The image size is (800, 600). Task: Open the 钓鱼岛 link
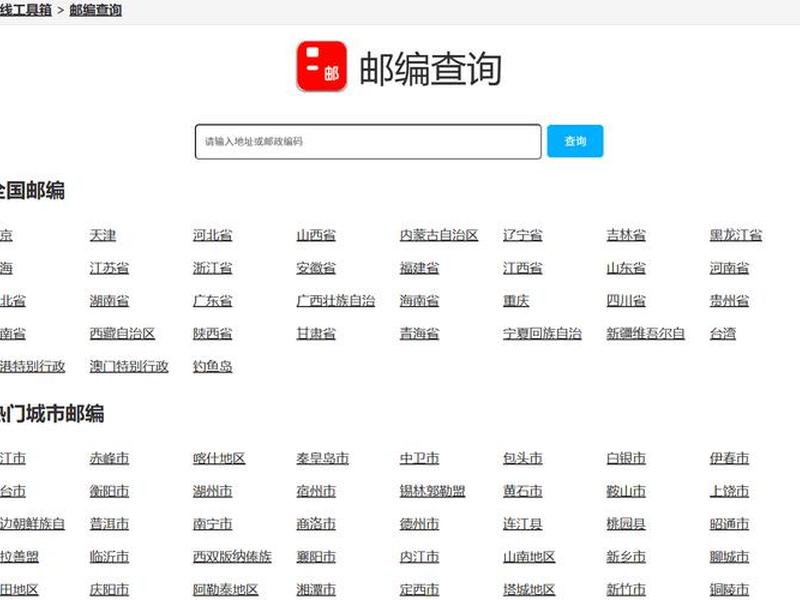coord(212,366)
